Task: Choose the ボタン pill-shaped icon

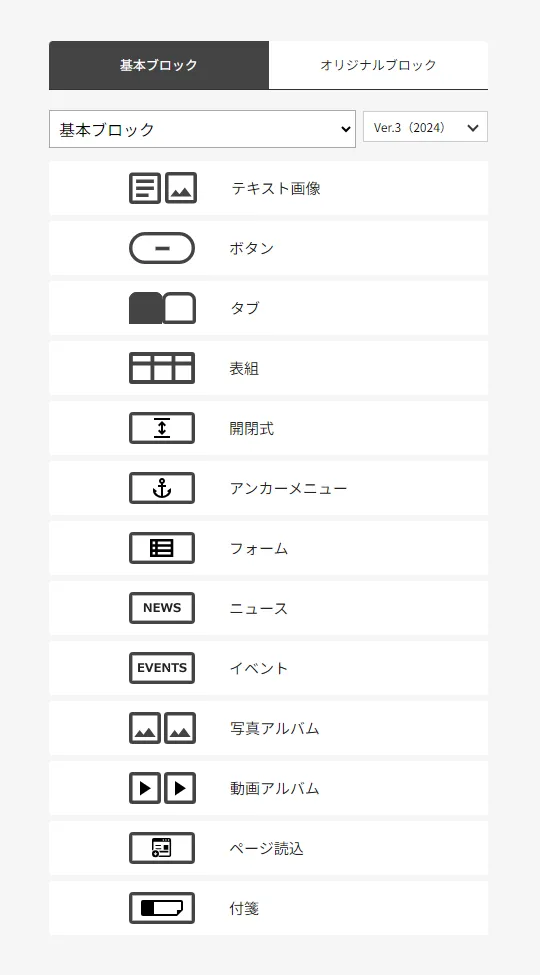Action: pos(162,248)
